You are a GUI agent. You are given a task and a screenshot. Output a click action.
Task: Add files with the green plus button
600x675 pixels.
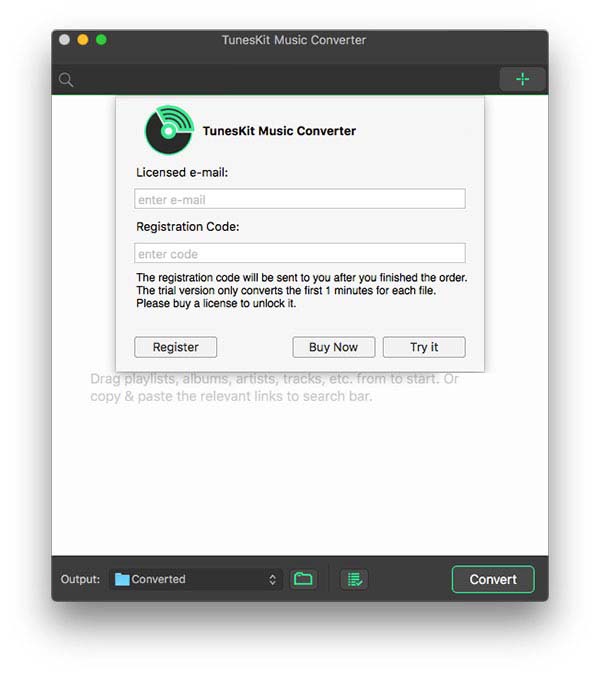(x=523, y=79)
